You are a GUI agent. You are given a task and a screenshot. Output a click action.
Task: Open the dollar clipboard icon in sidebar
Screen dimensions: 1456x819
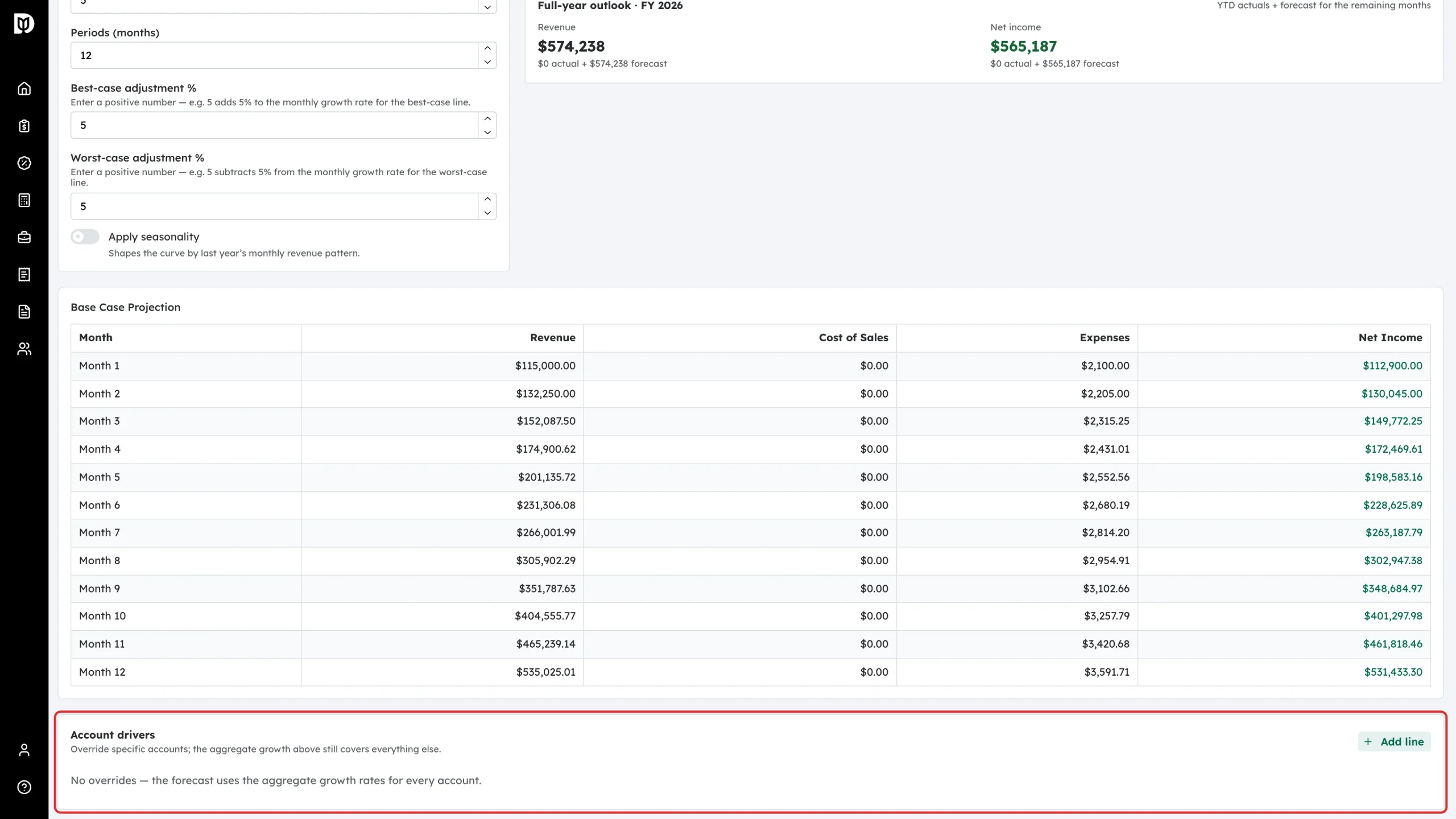pyautogui.click(x=24, y=126)
